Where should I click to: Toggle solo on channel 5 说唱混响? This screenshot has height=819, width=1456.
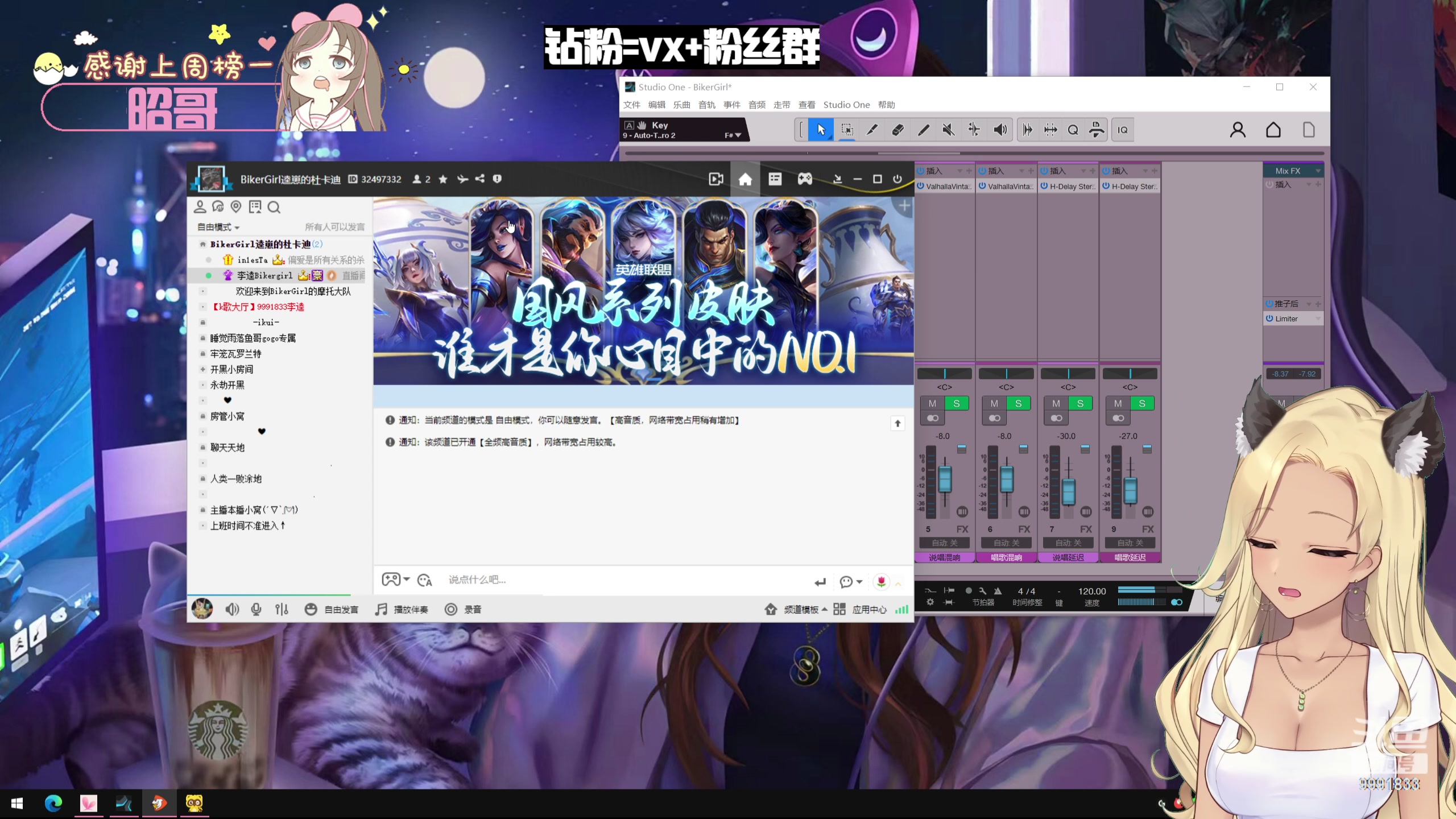[957, 404]
